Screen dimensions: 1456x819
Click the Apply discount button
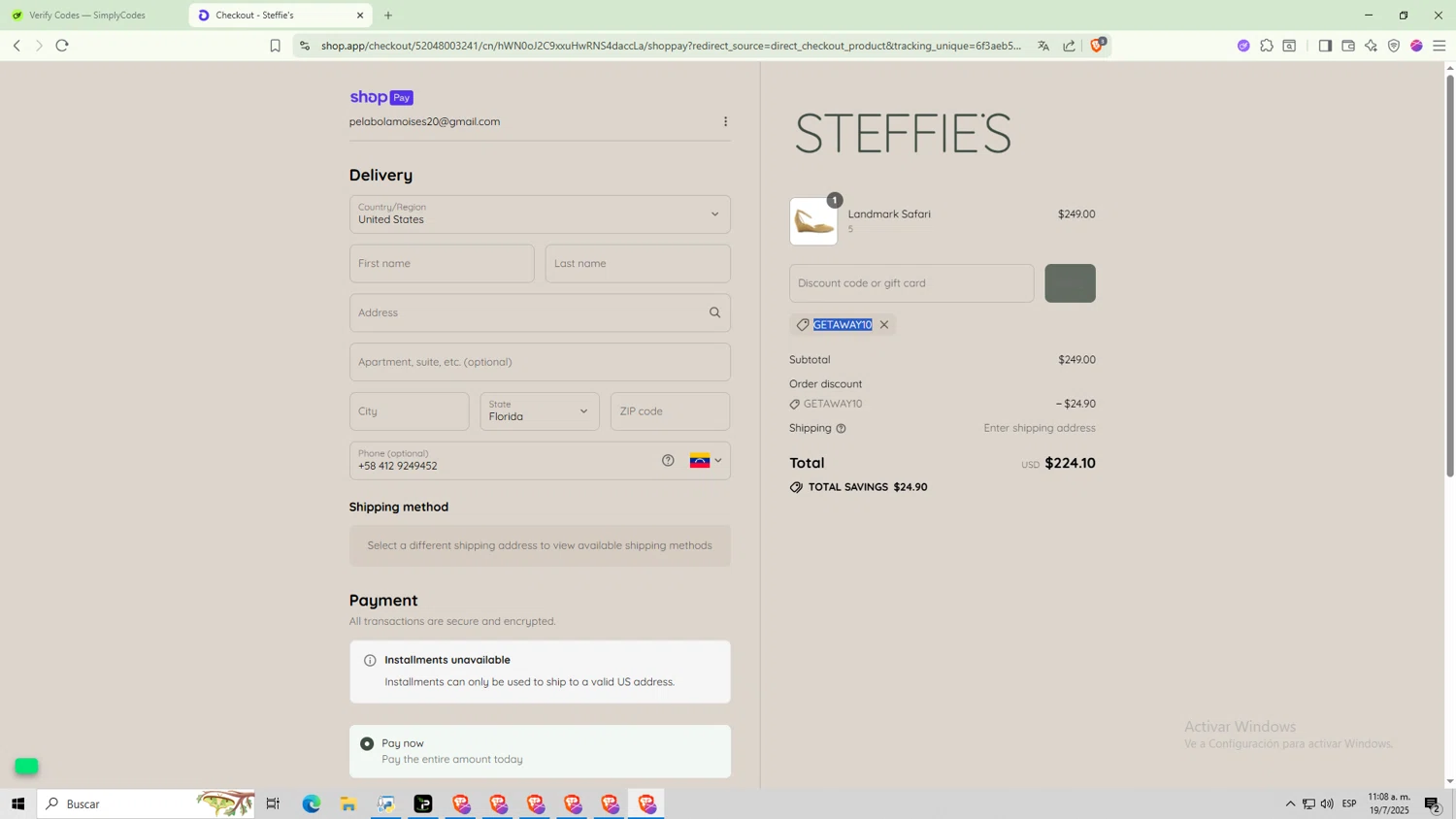click(1070, 283)
